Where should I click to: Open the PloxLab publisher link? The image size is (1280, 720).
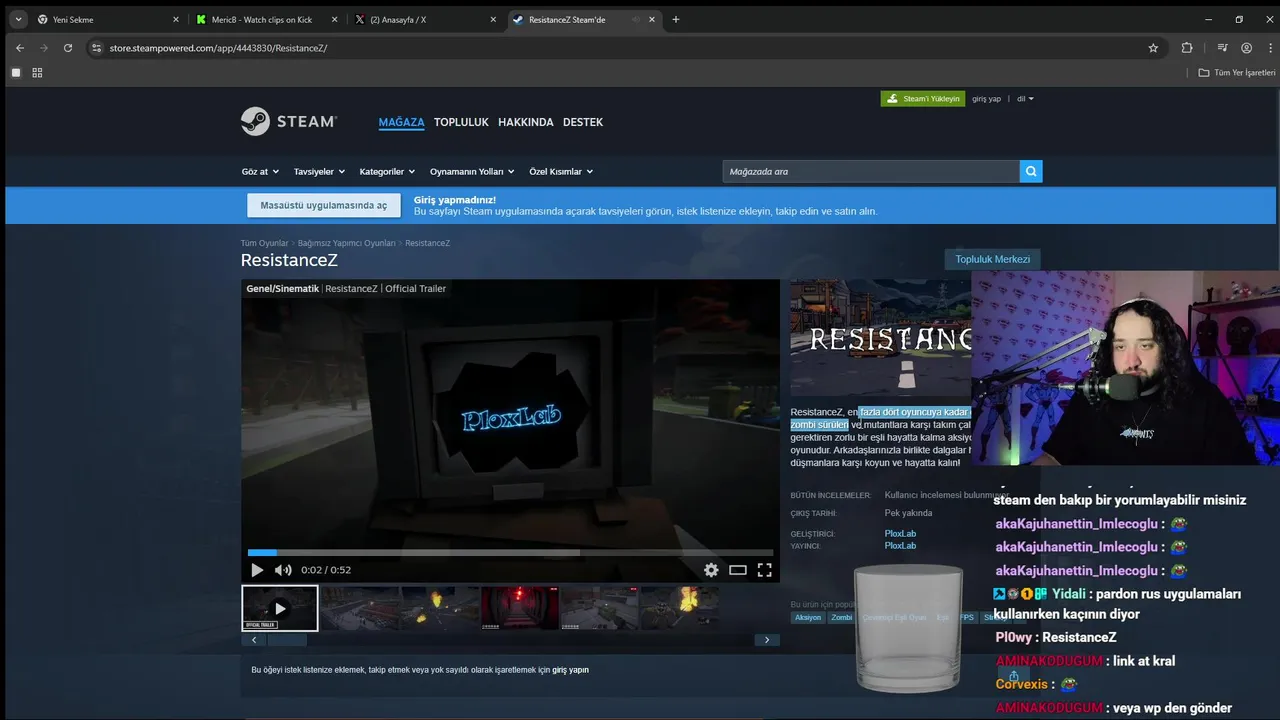point(900,546)
